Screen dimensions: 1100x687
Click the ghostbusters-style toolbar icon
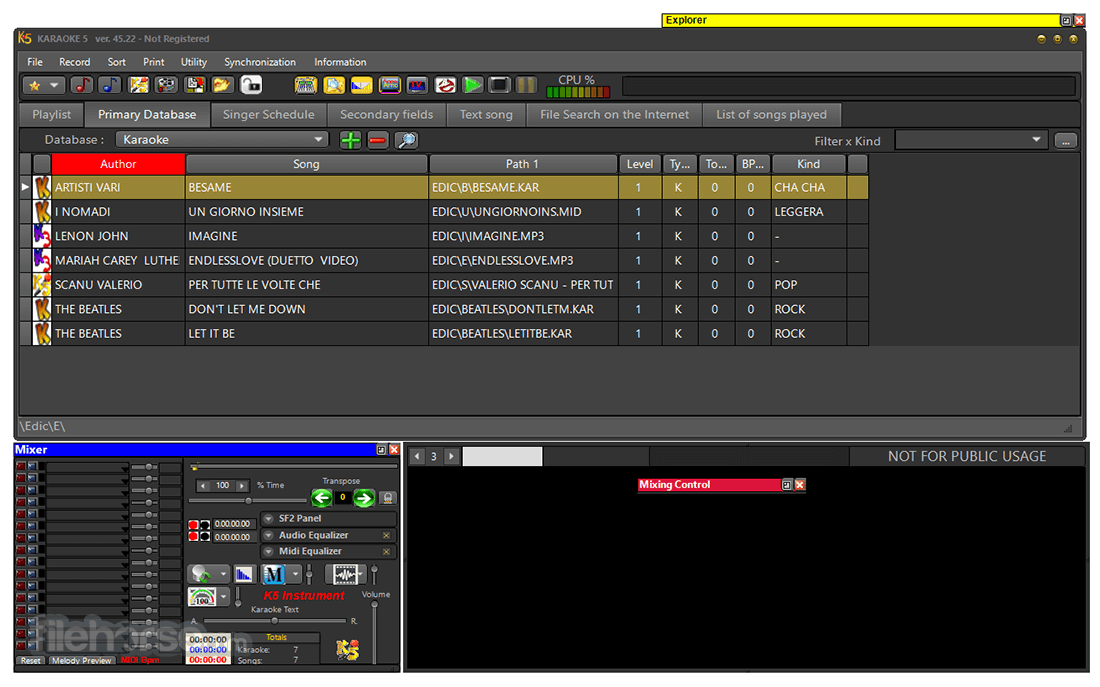(445, 86)
